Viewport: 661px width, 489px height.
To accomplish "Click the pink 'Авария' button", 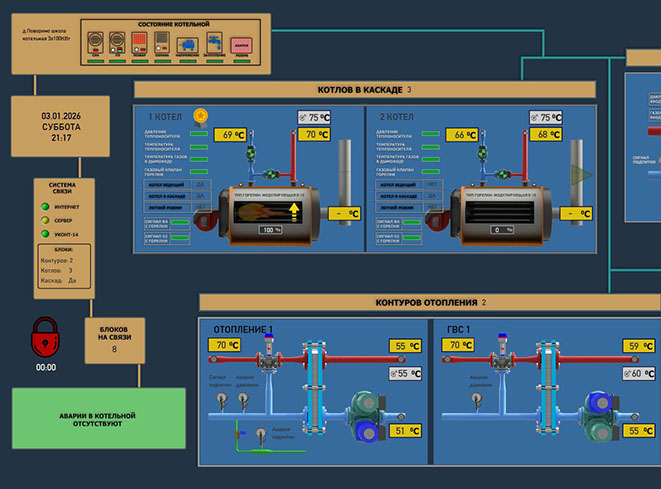I will pos(242,45).
